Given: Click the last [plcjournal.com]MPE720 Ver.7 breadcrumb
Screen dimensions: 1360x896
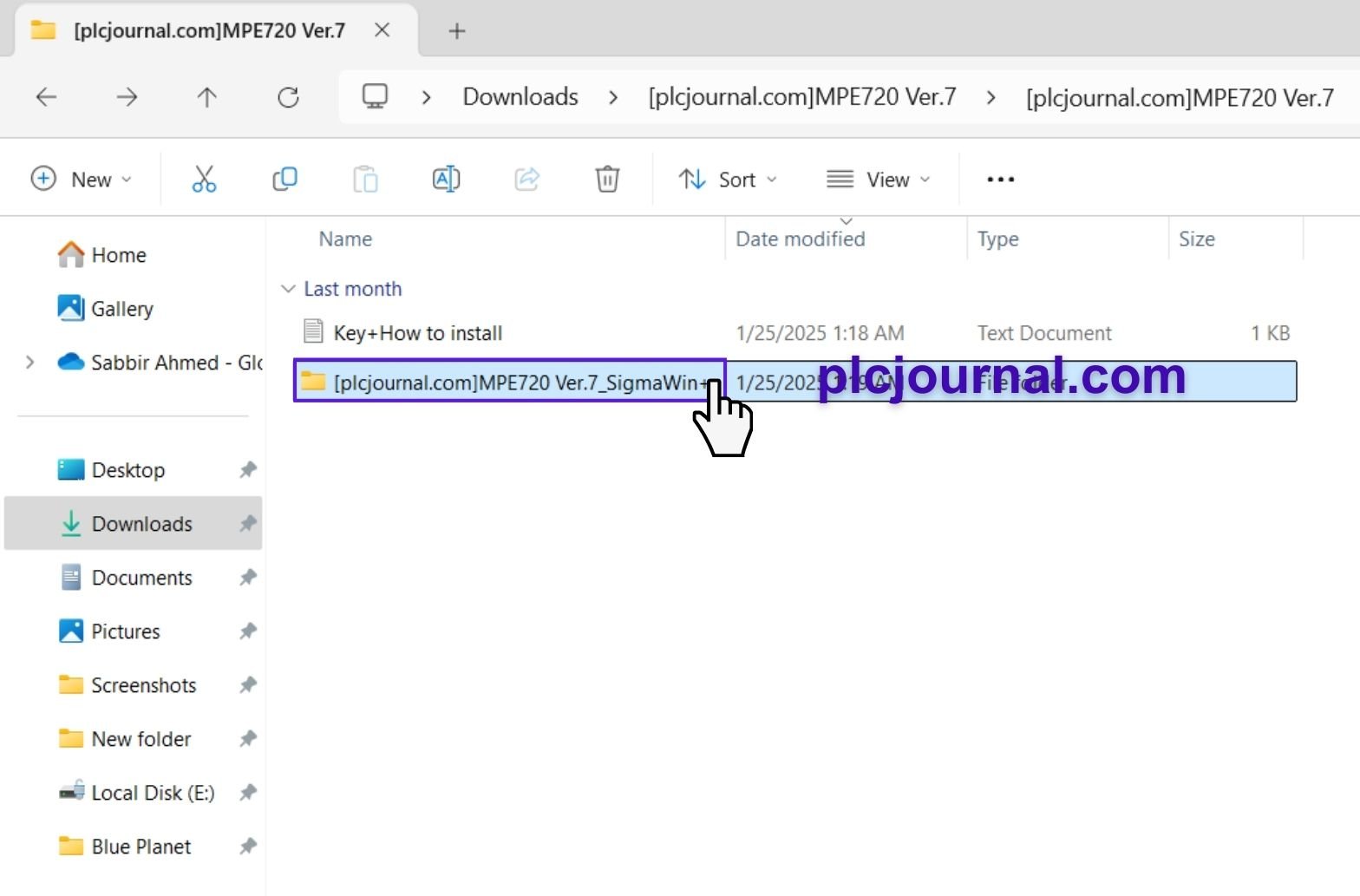Looking at the screenshot, I should coord(1180,97).
